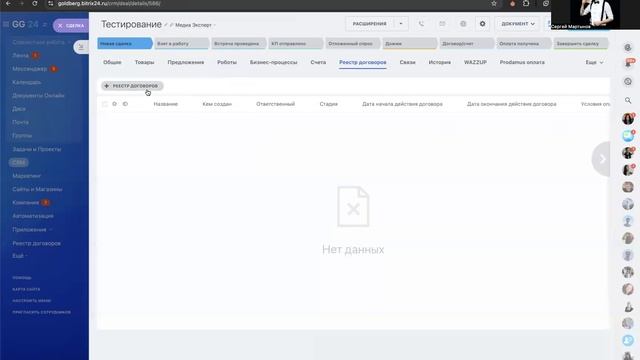Collapse the left menu with the round toggle button

[81, 47]
